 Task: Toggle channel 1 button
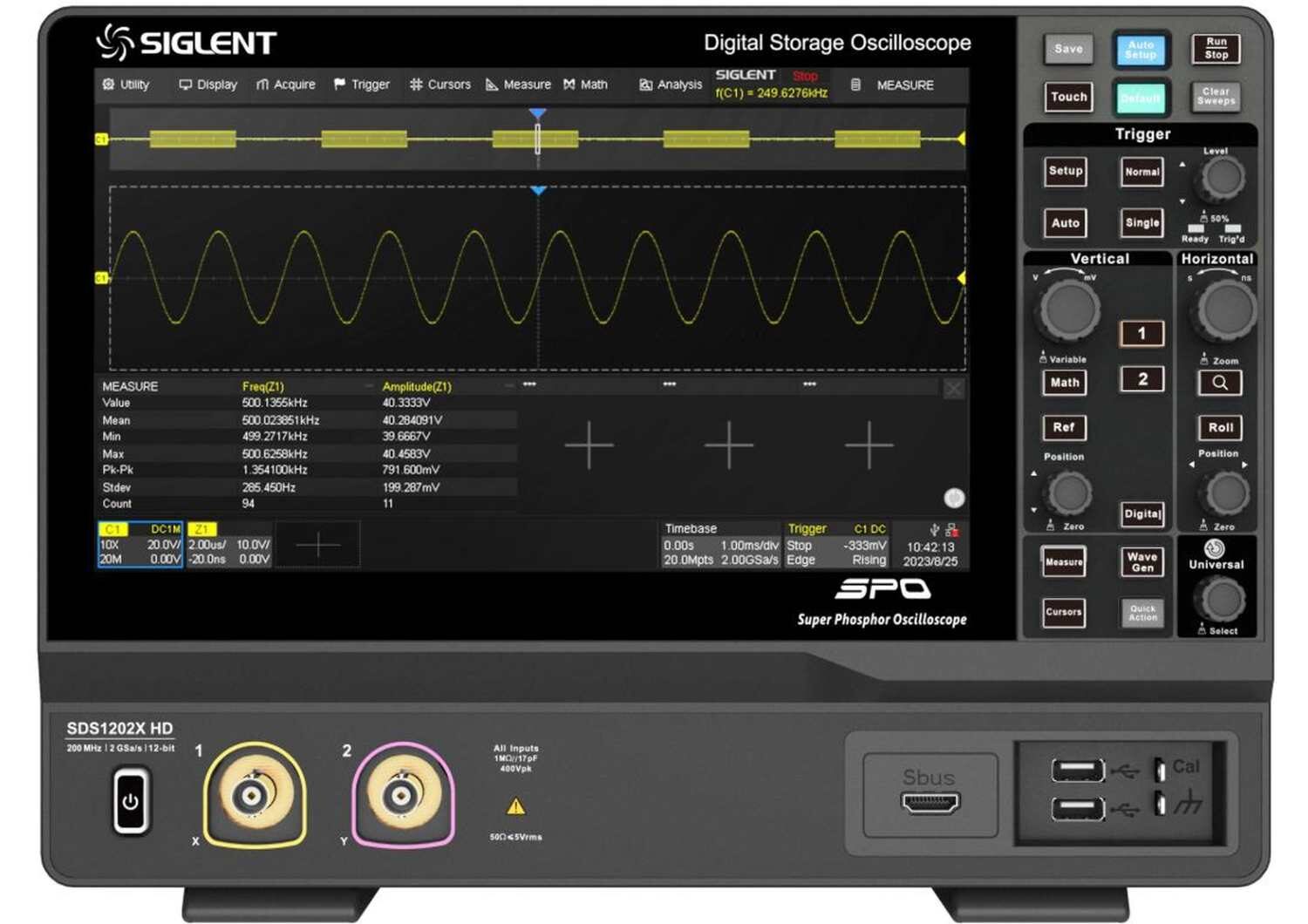[x=1142, y=333]
